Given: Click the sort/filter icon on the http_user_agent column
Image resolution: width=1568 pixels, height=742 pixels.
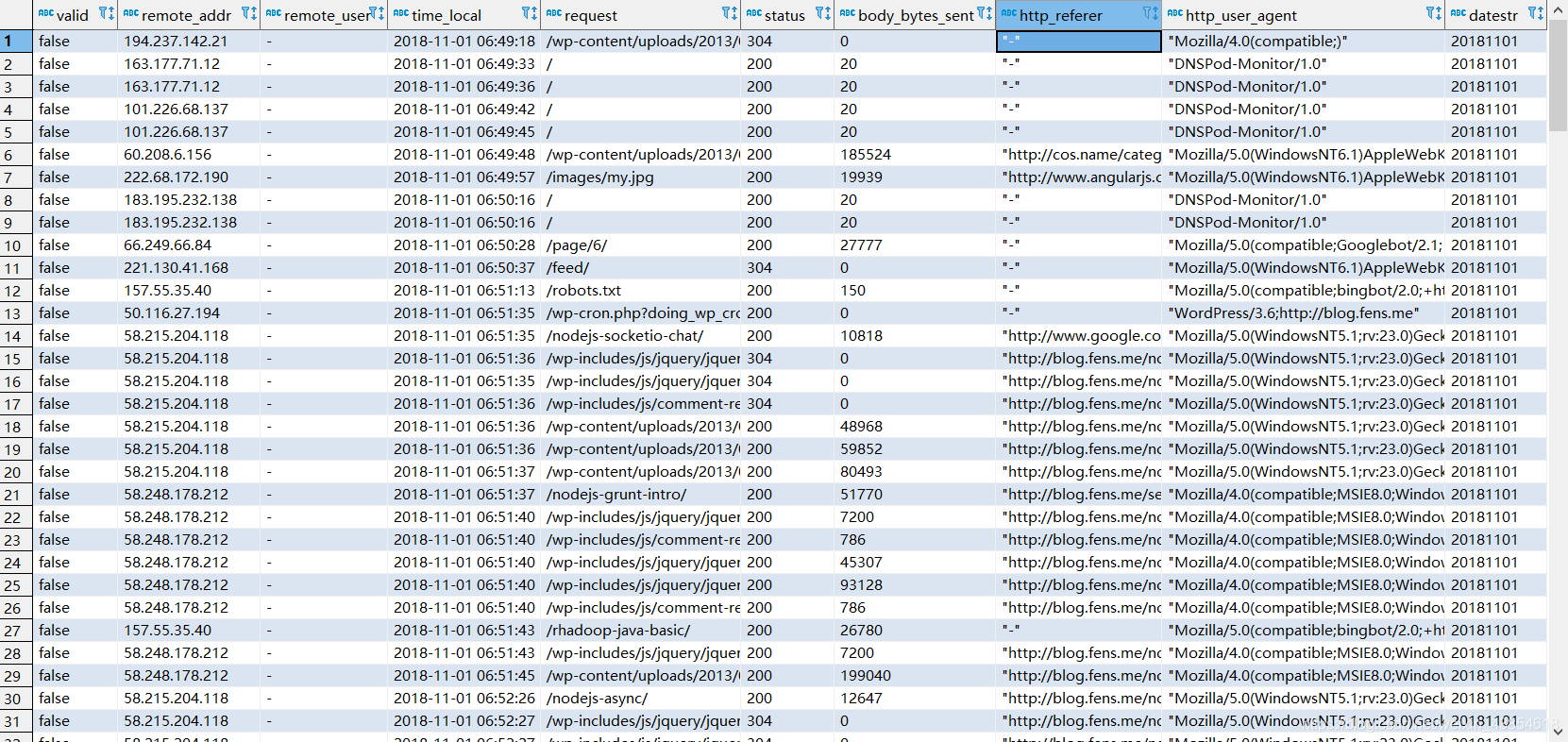Looking at the screenshot, I should click(x=1434, y=14).
